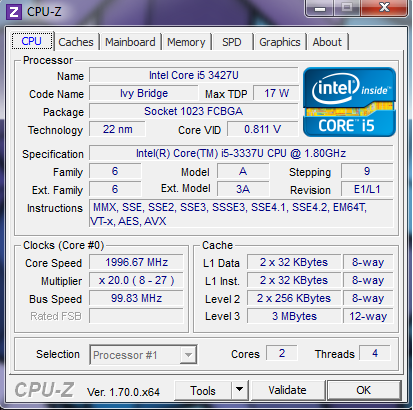
Task: Select the Ivy Bridge code name value
Action: (144, 93)
